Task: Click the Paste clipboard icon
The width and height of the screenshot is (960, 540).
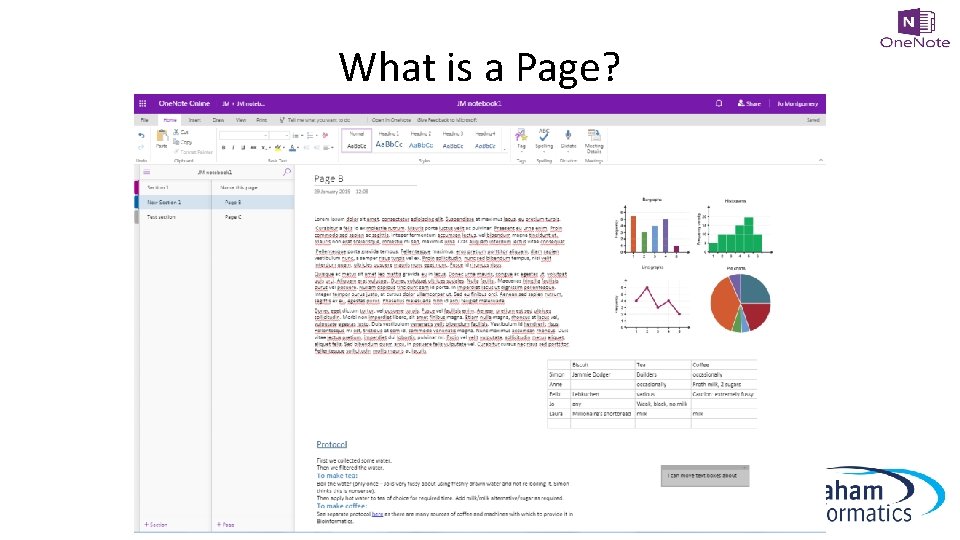Action: 162,139
